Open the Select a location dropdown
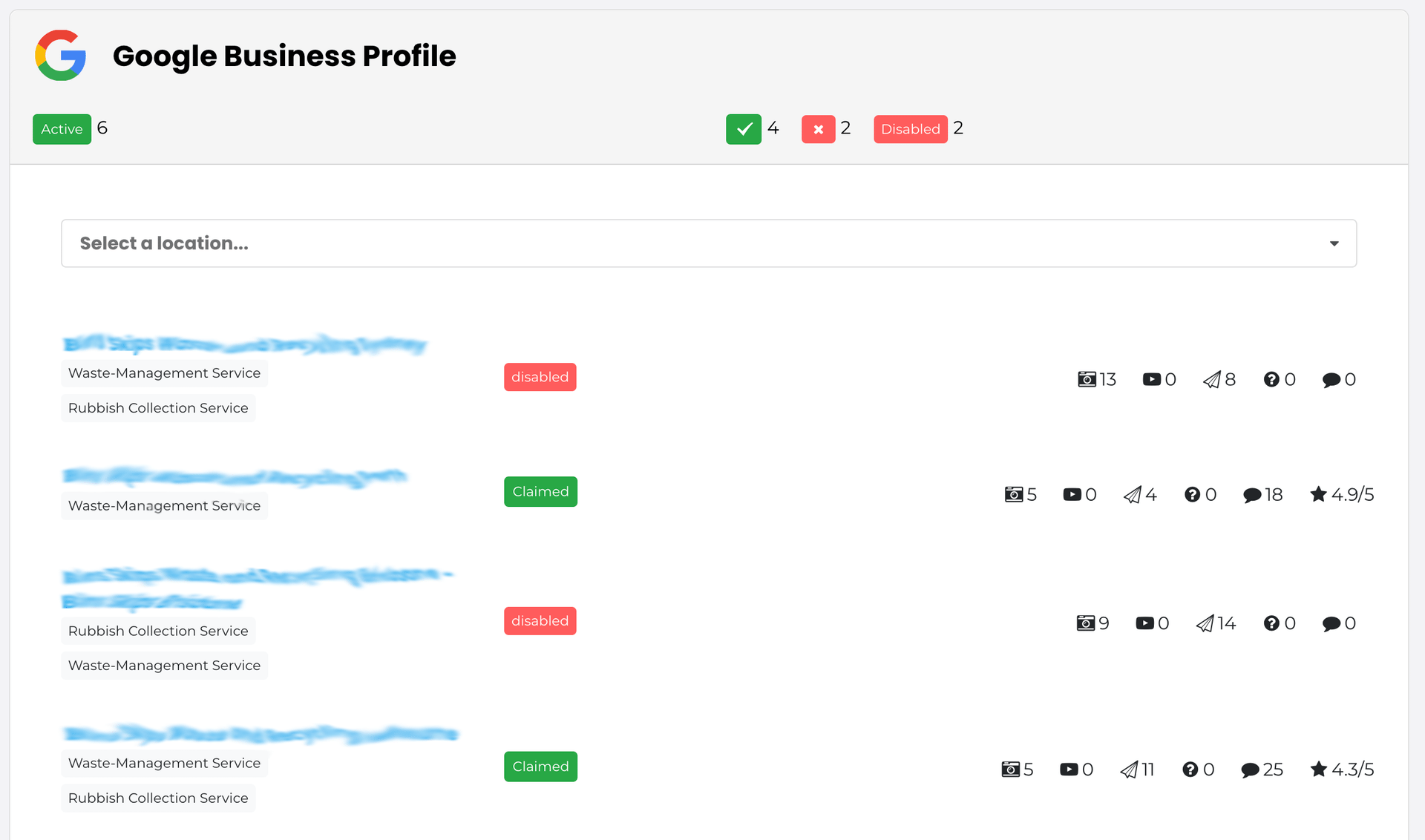Image resolution: width=1425 pixels, height=840 pixels. (708, 243)
